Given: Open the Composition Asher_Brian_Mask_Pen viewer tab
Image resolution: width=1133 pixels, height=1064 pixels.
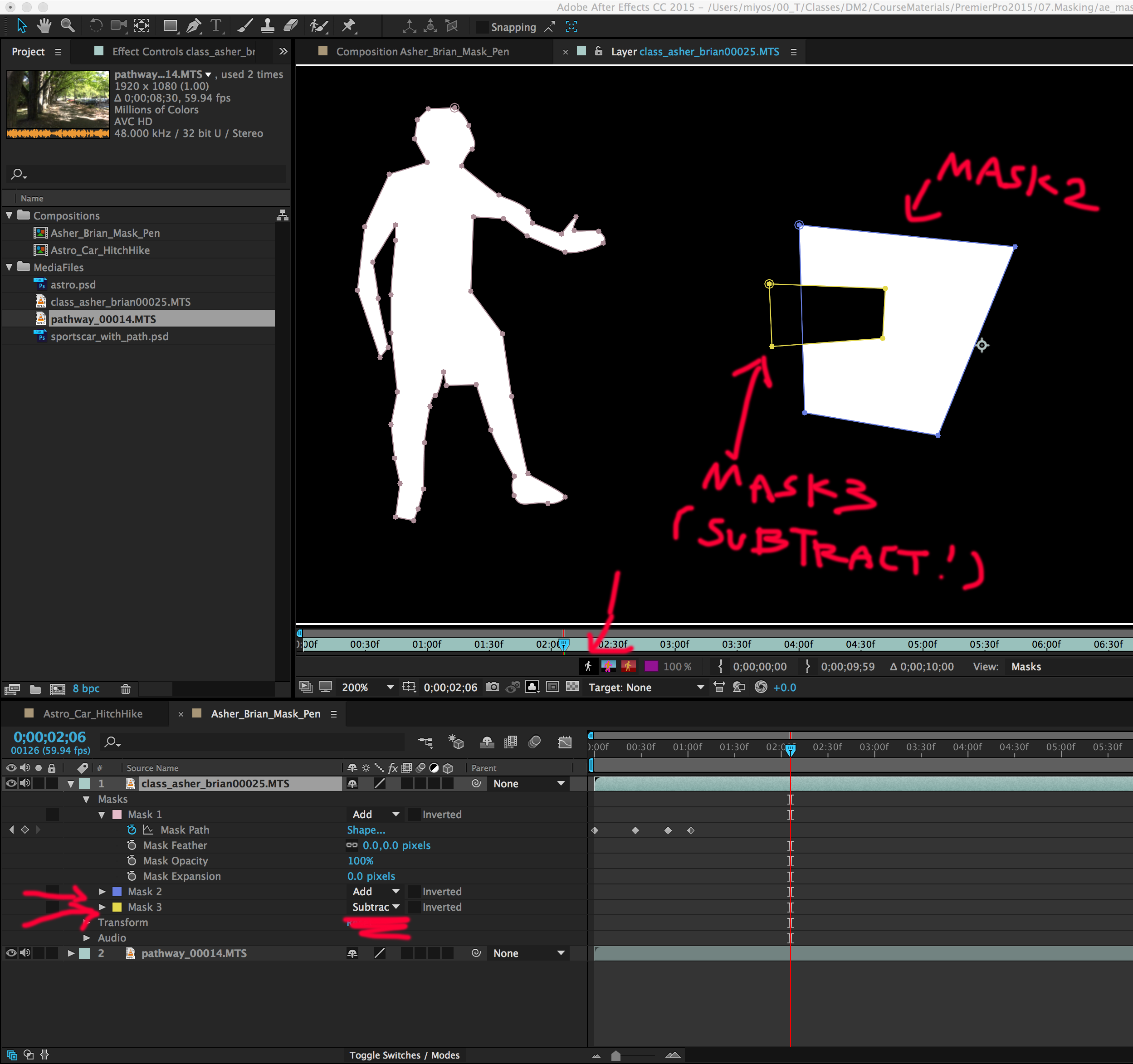Looking at the screenshot, I should click(422, 52).
